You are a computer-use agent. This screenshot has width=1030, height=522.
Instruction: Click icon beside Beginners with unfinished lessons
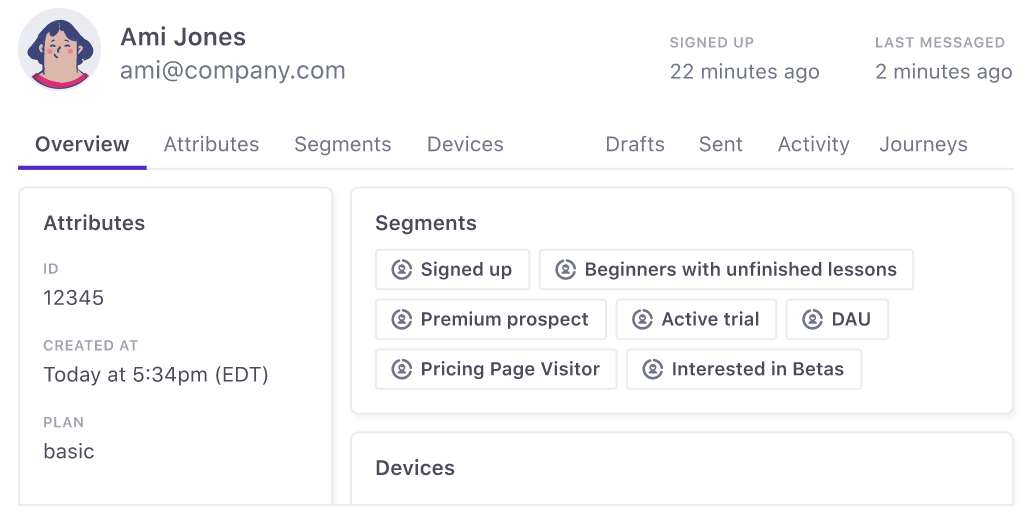[x=565, y=270]
